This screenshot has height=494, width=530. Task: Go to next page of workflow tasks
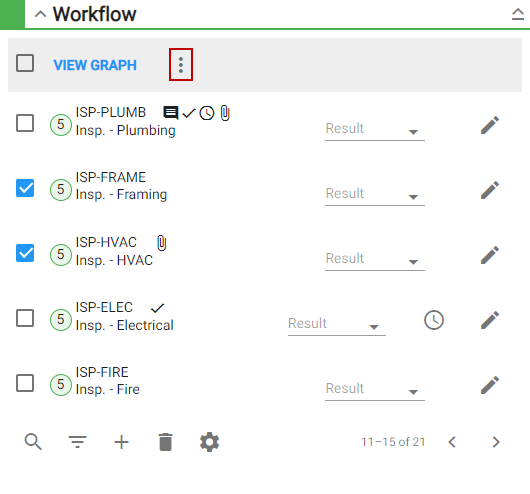coord(496,442)
